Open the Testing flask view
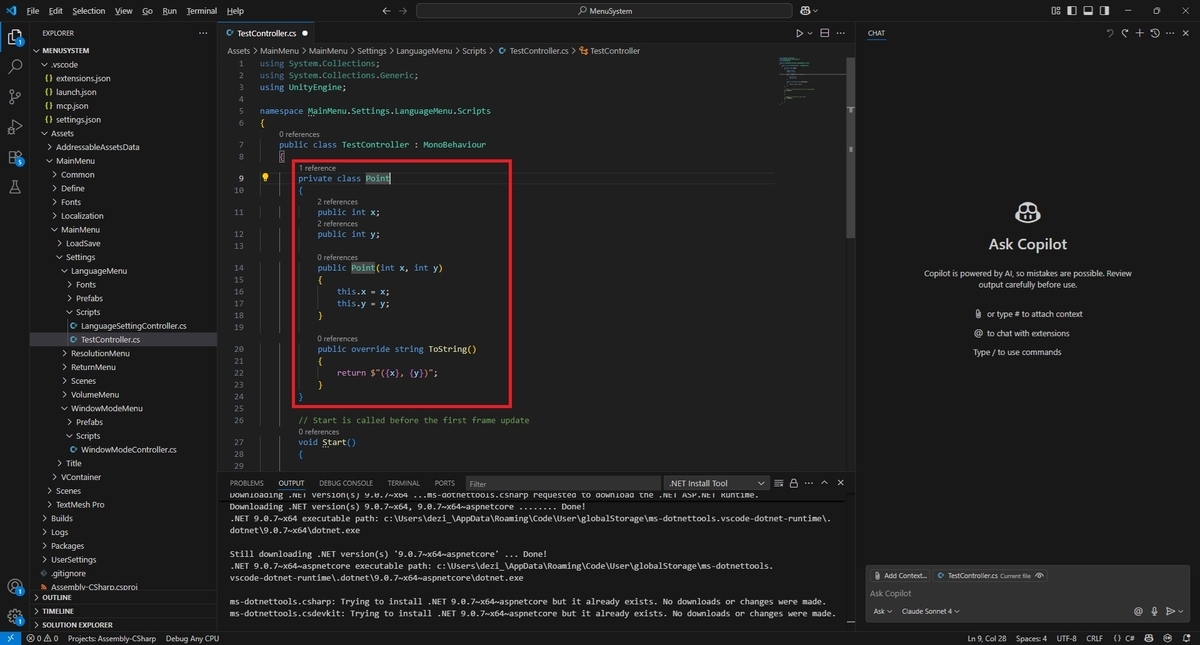Viewport: 1200px width, 645px height. click(15, 187)
